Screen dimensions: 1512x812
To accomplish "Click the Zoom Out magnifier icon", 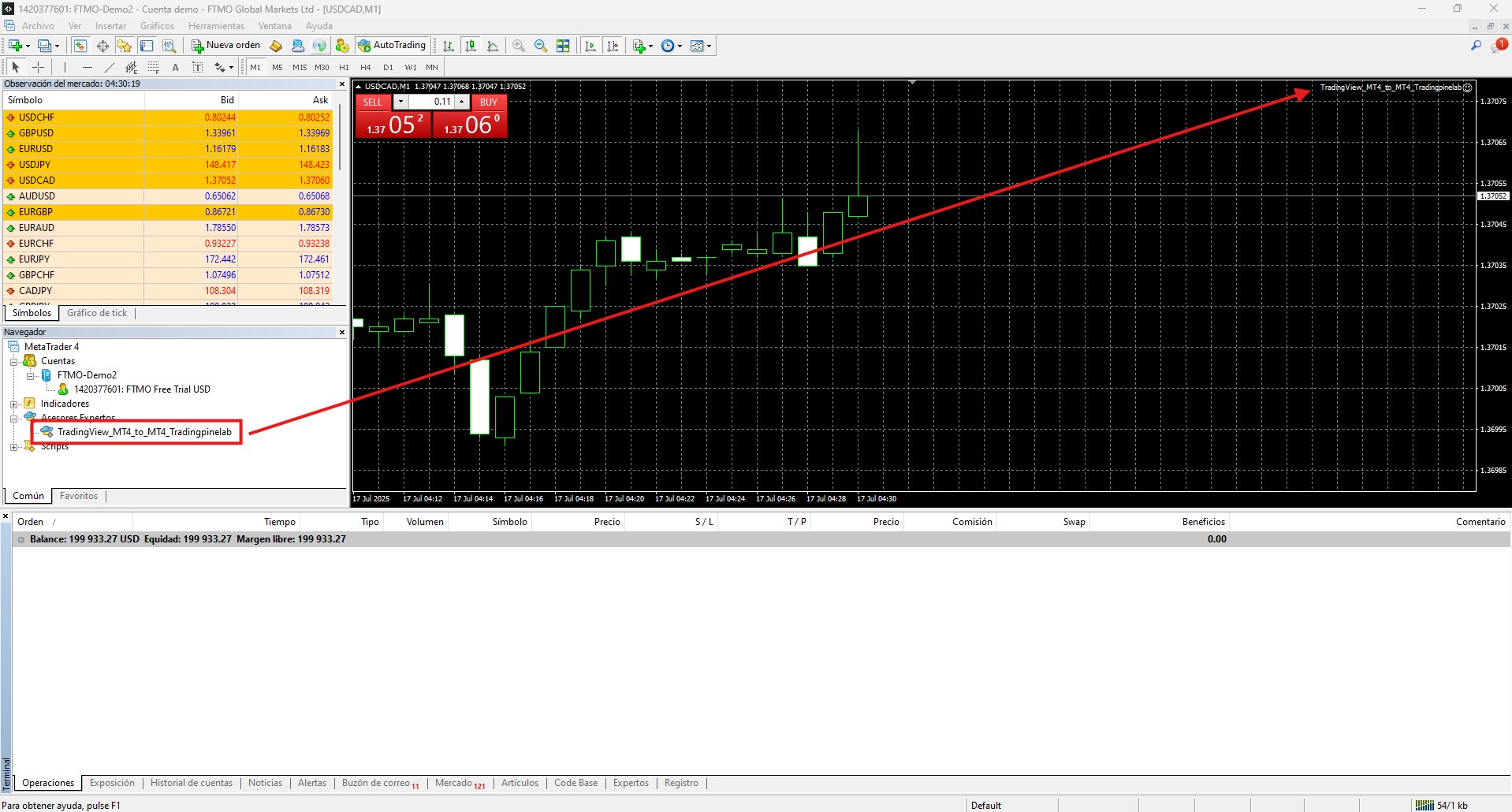I will click(541, 46).
